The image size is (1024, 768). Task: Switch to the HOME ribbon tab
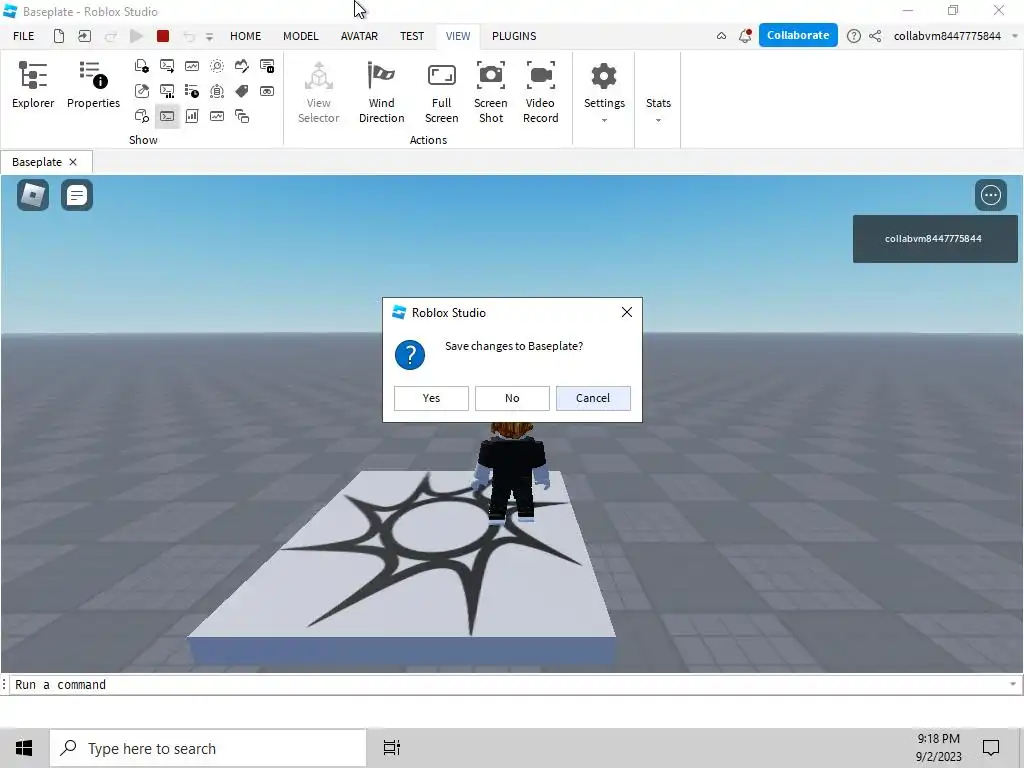tap(246, 36)
